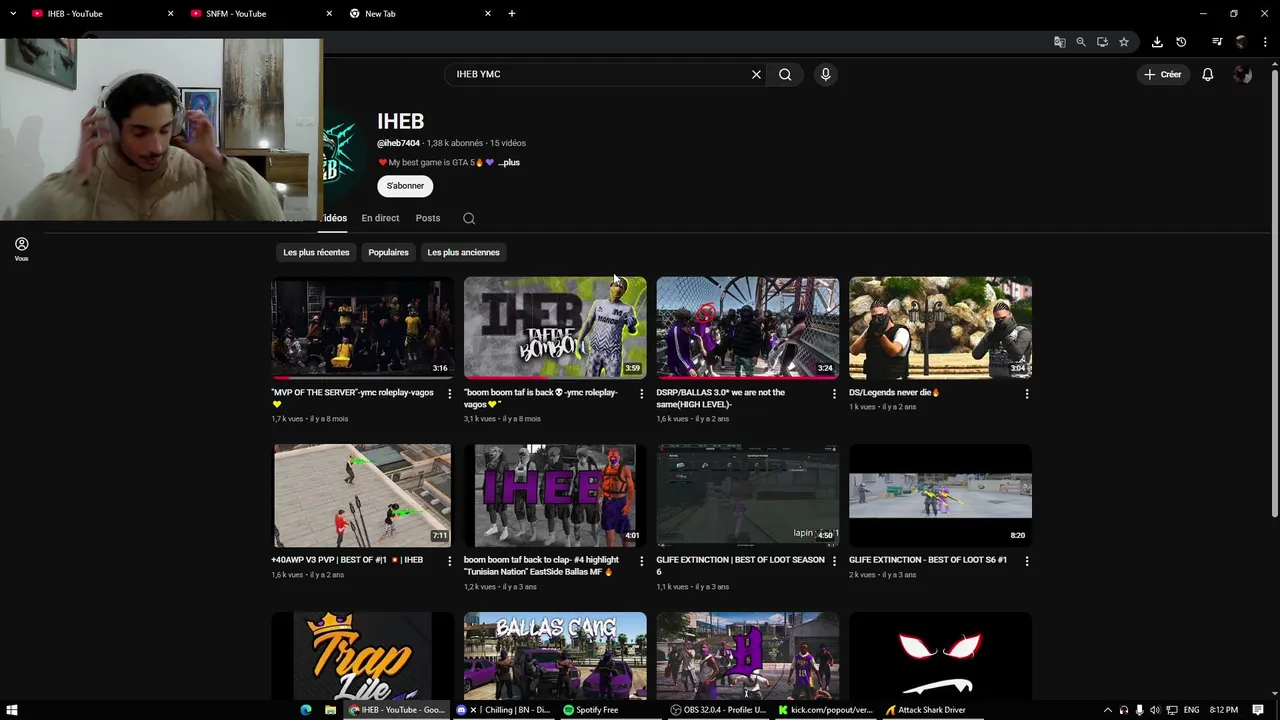Sort videos by Populaires
The image size is (1280, 720).
coord(388,252)
